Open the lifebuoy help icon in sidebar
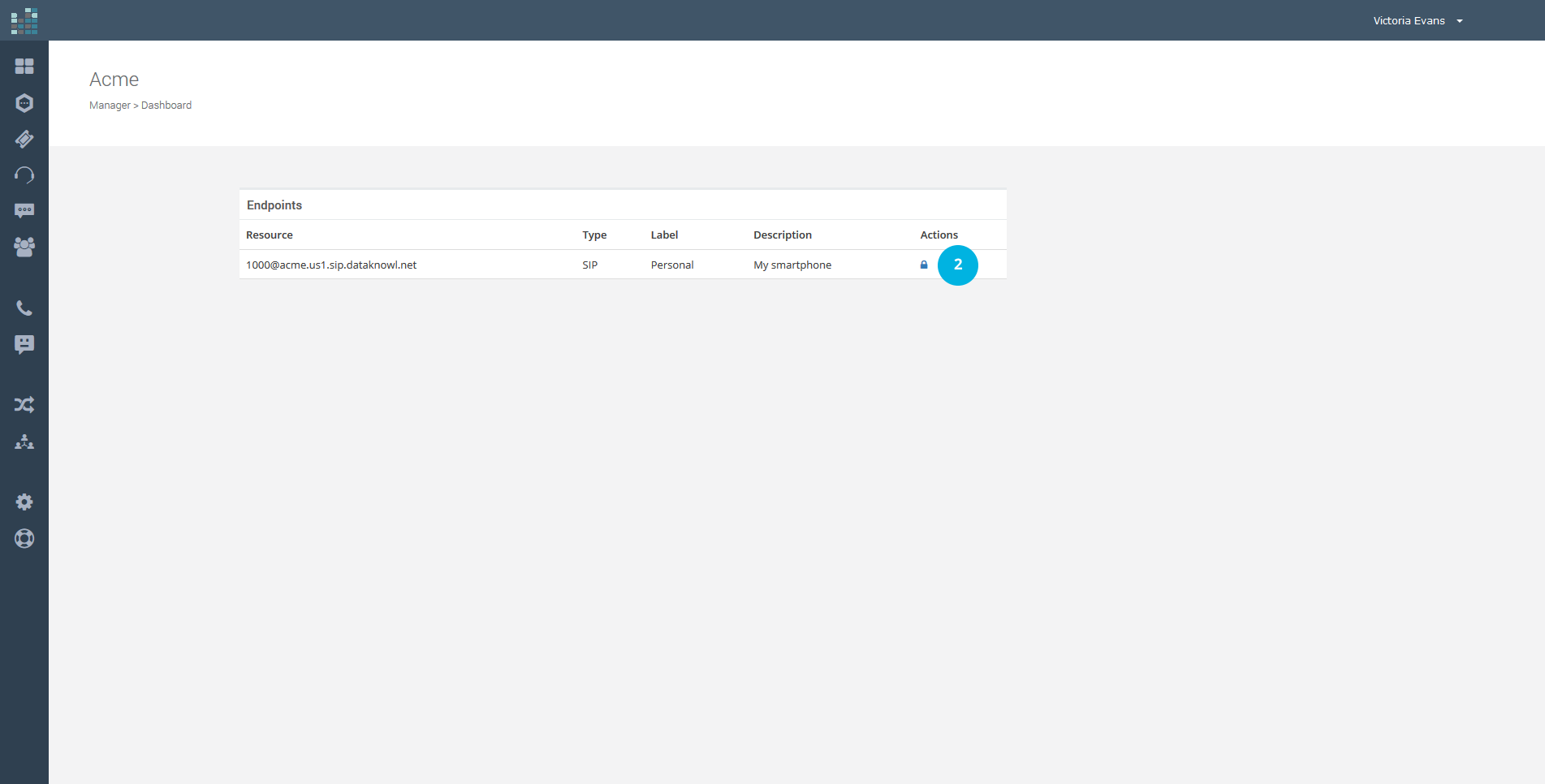Screen dimensions: 1545x784 coord(24,539)
